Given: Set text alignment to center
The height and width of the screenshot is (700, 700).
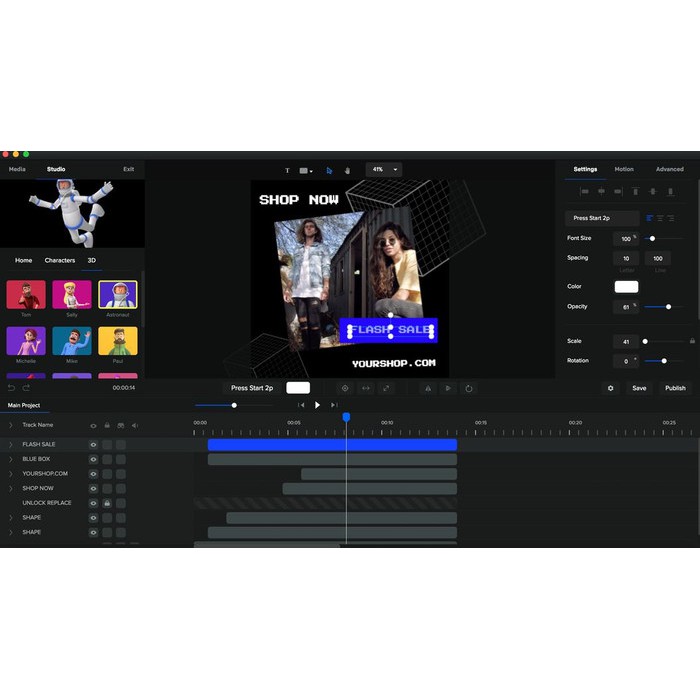Looking at the screenshot, I should [x=660, y=218].
